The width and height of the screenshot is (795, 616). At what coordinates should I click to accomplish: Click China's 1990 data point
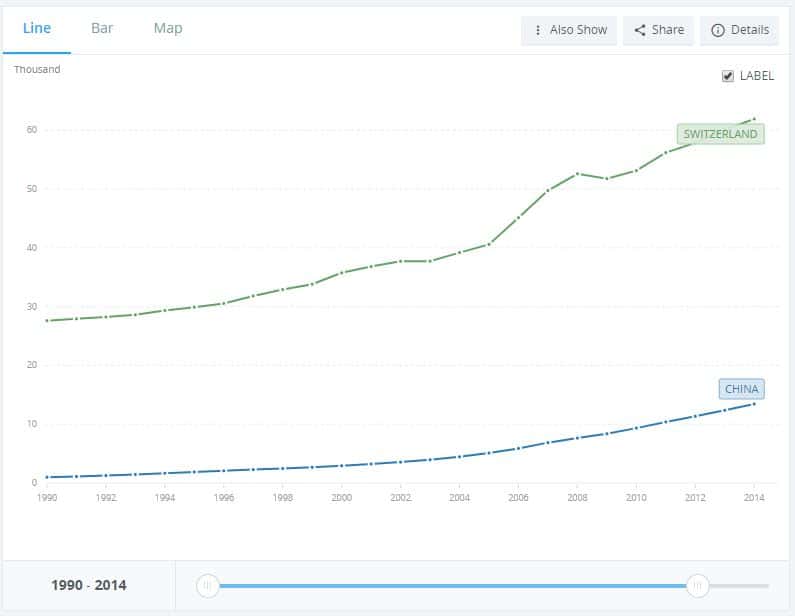pyautogui.click(x=47, y=477)
